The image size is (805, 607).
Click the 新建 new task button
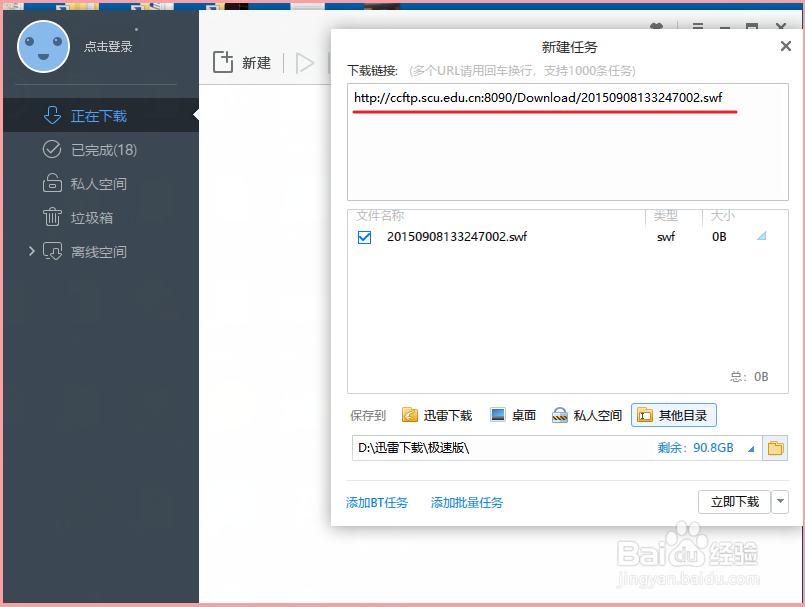click(x=242, y=63)
